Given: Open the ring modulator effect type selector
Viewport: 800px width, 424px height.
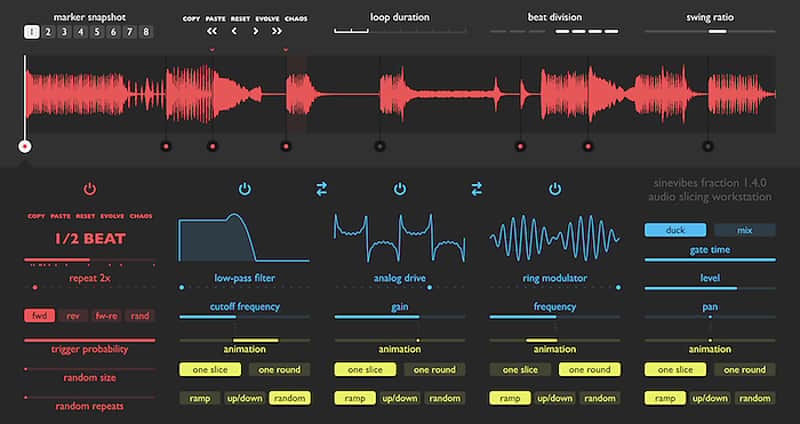Looking at the screenshot, I should (x=555, y=278).
